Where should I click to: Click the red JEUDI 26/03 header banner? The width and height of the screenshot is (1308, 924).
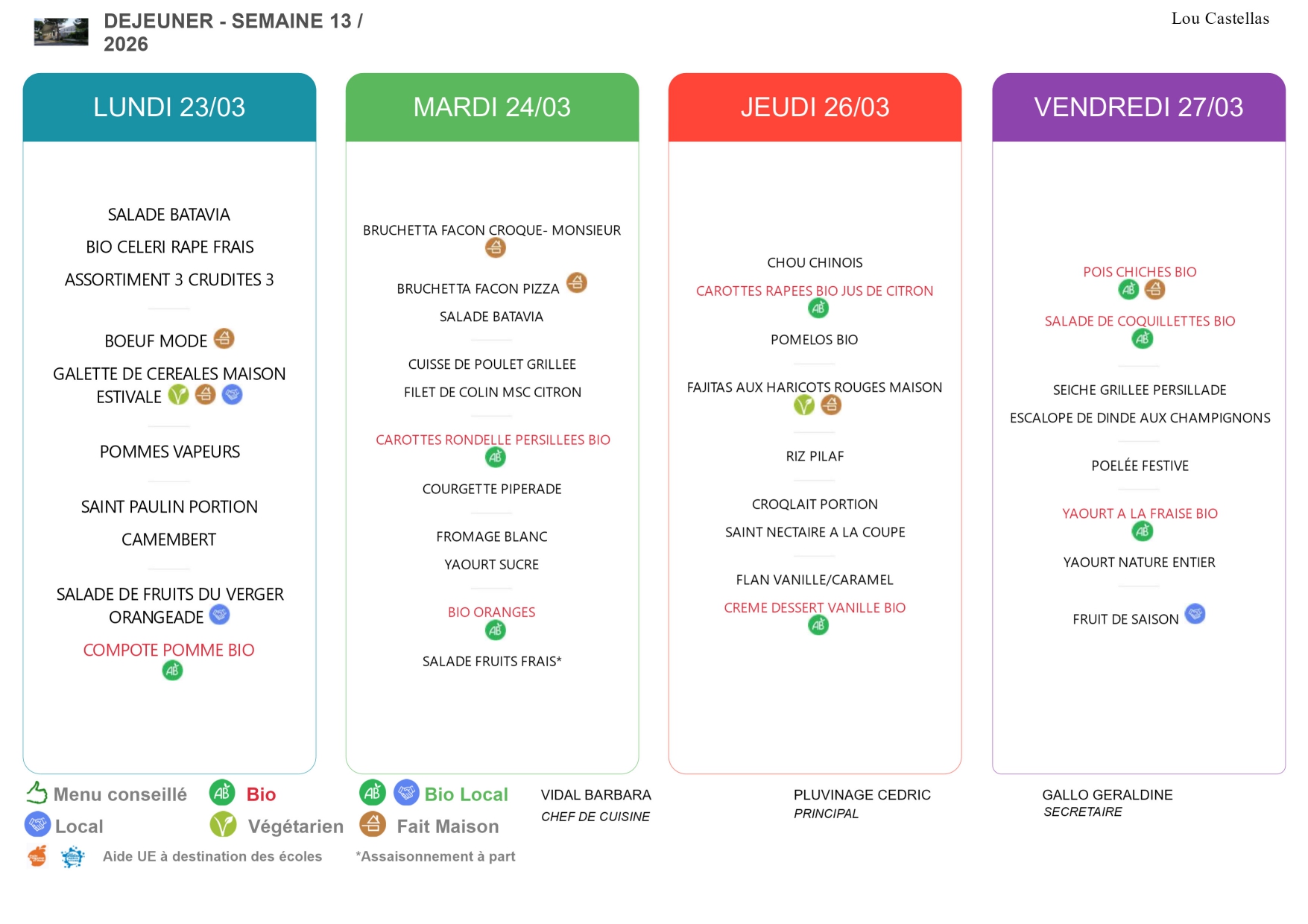[x=815, y=107]
